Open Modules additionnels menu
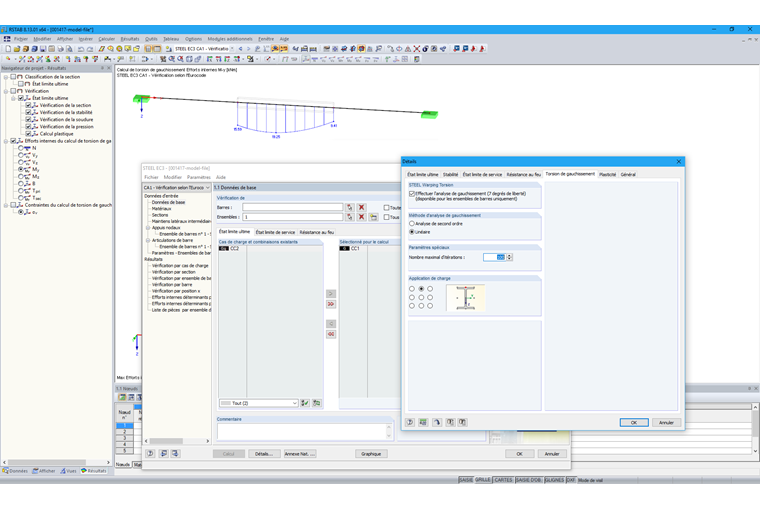The image size is (760, 509). click(230, 39)
